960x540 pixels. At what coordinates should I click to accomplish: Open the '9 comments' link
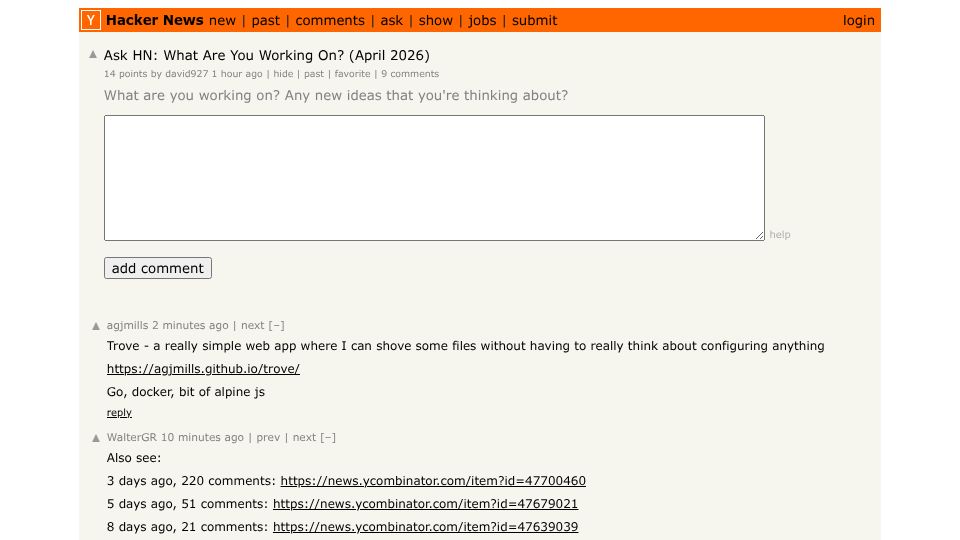click(410, 73)
